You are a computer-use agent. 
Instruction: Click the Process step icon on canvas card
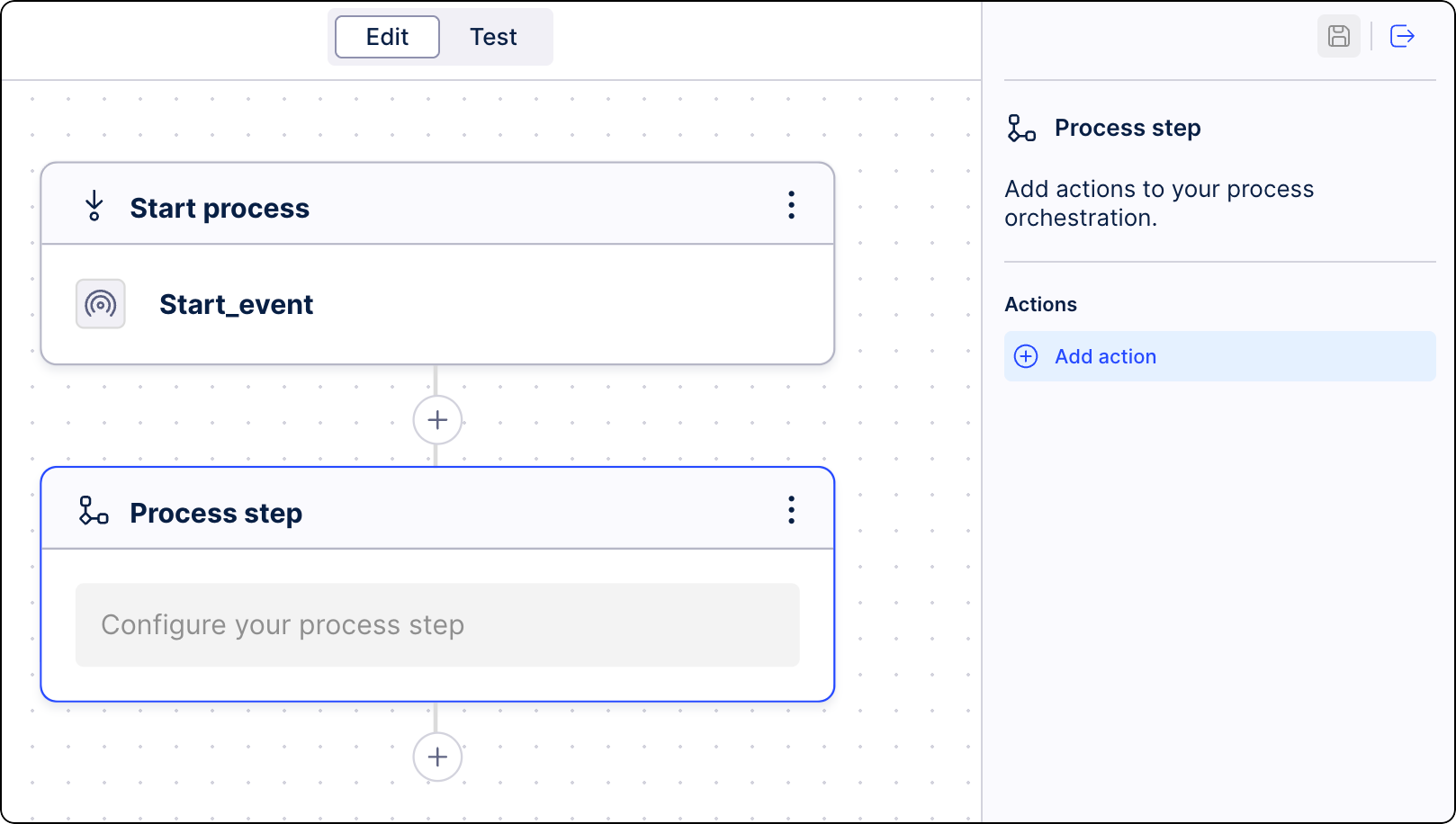94,511
